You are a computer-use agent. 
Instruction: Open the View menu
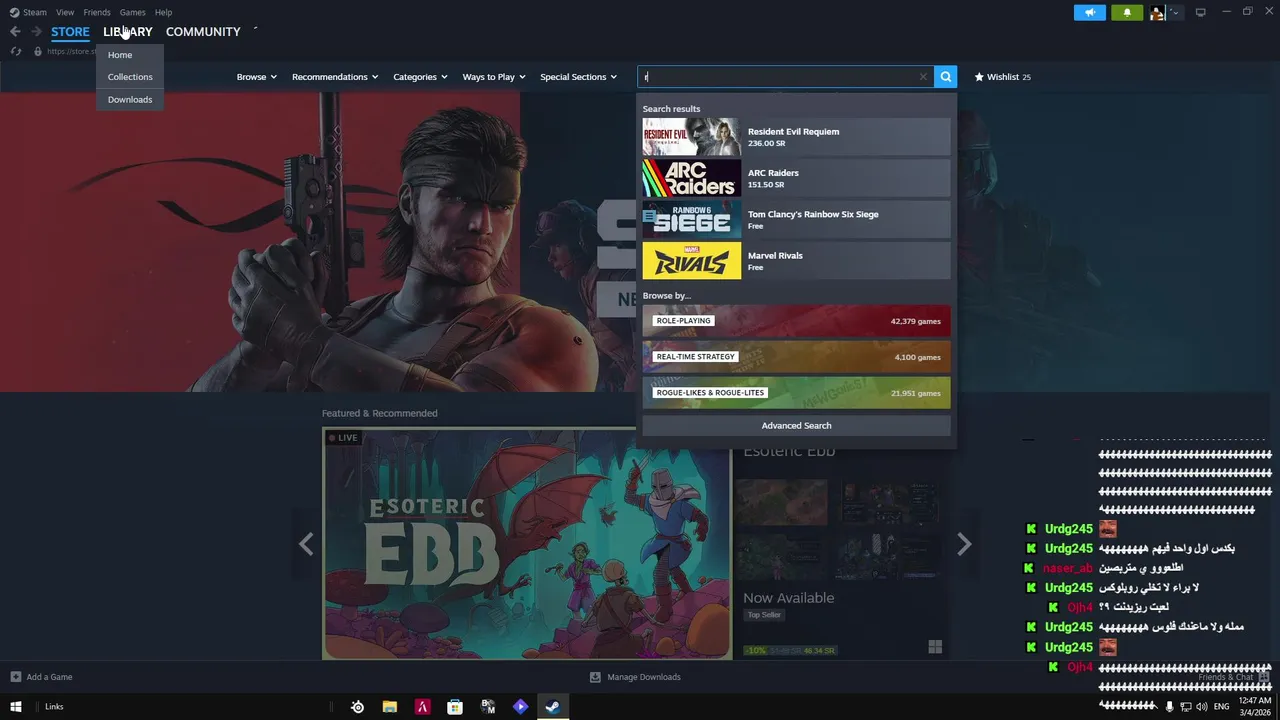coord(65,12)
